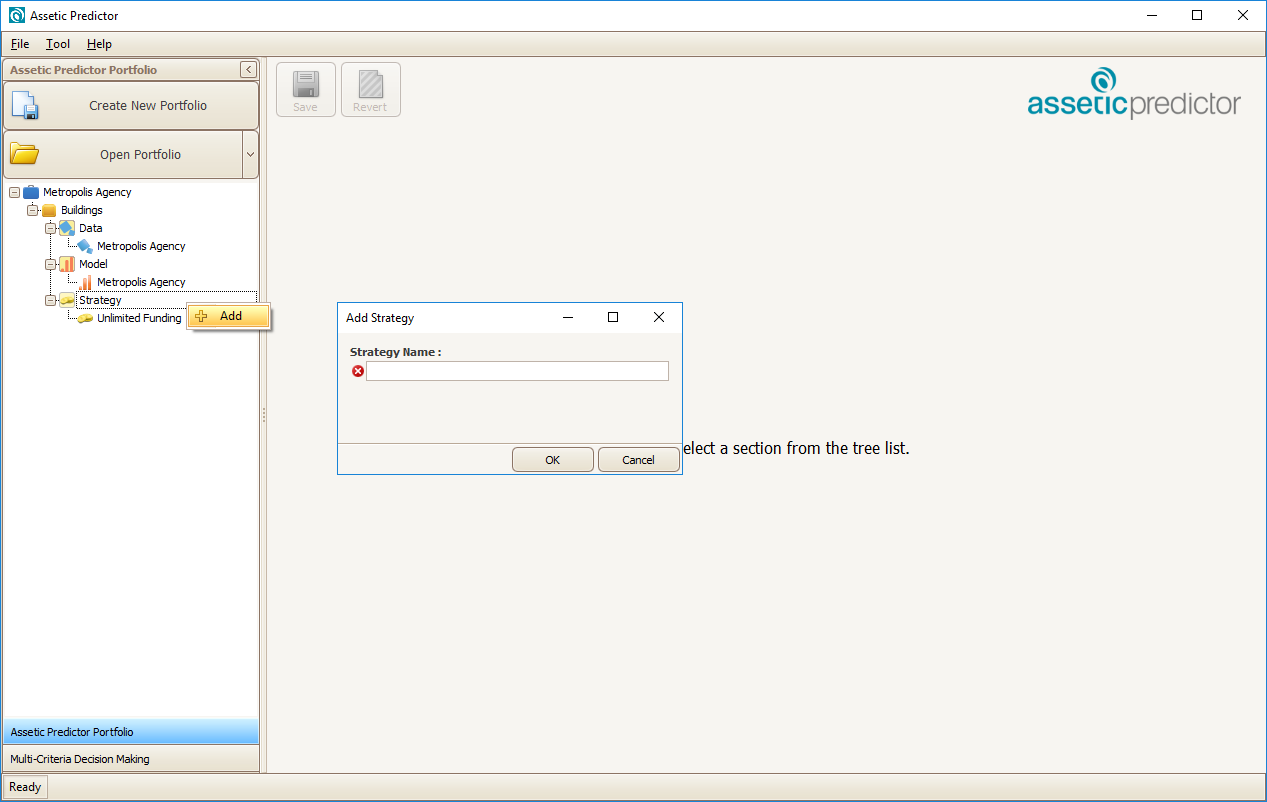Focus the Strategy Name input field
This screenshot has width=1267, height=802.
(517, 371)
